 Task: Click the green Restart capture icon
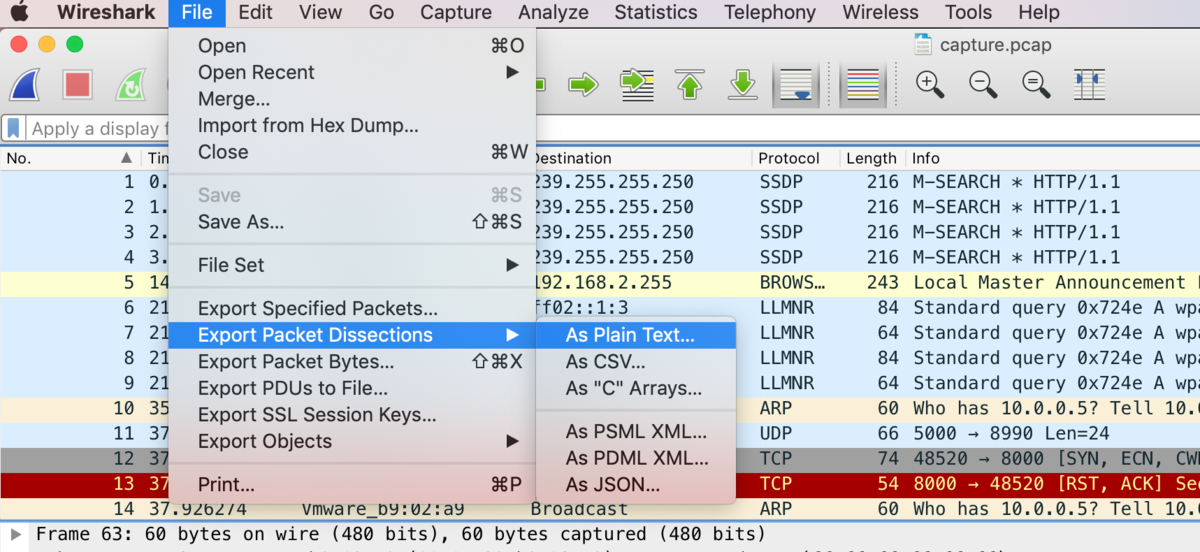[x=131, y=85]
